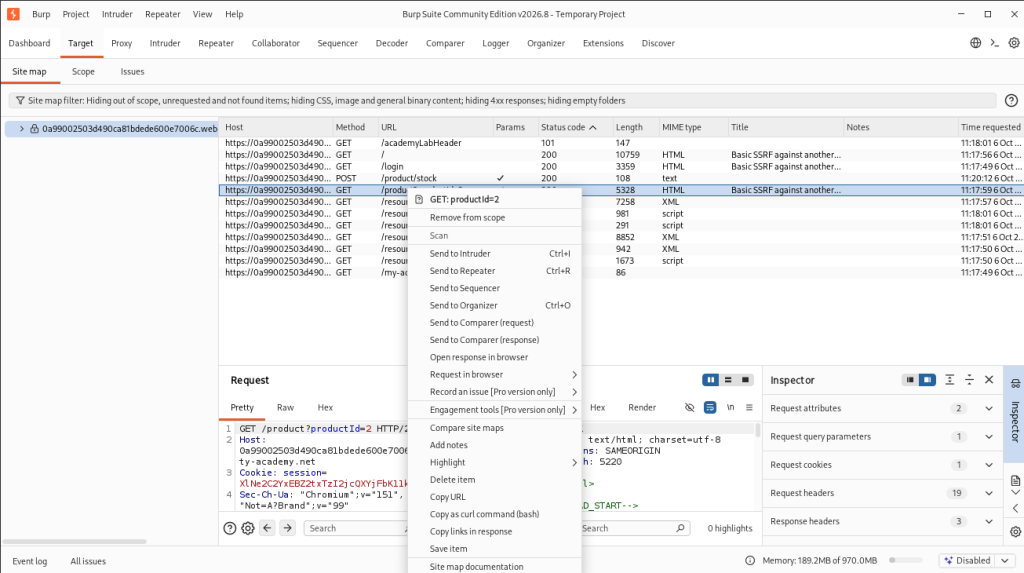Viewport: 1024px width, 573px height.
Task: Click the document icon in GET: productId=2 entry
Action: coord(419,199)
